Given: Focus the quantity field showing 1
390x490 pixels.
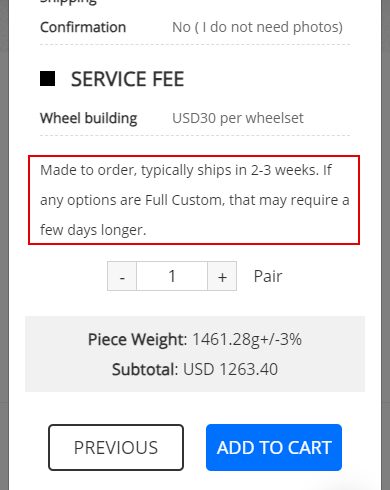Looking at the screenshot, I should pyautogui.click(x=172, y=276).
